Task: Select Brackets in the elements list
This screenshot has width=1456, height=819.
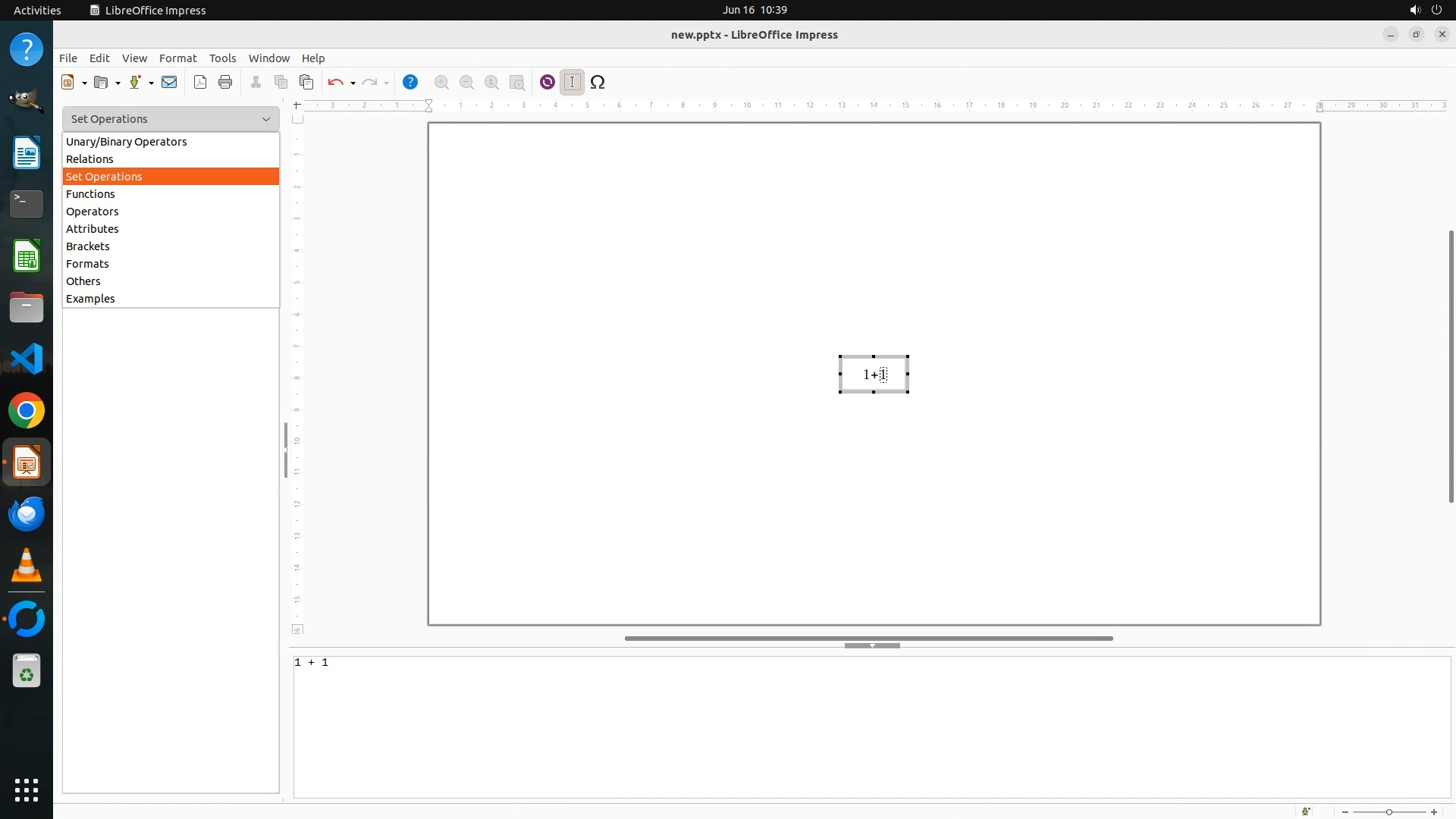Action: tap(88, 246)
